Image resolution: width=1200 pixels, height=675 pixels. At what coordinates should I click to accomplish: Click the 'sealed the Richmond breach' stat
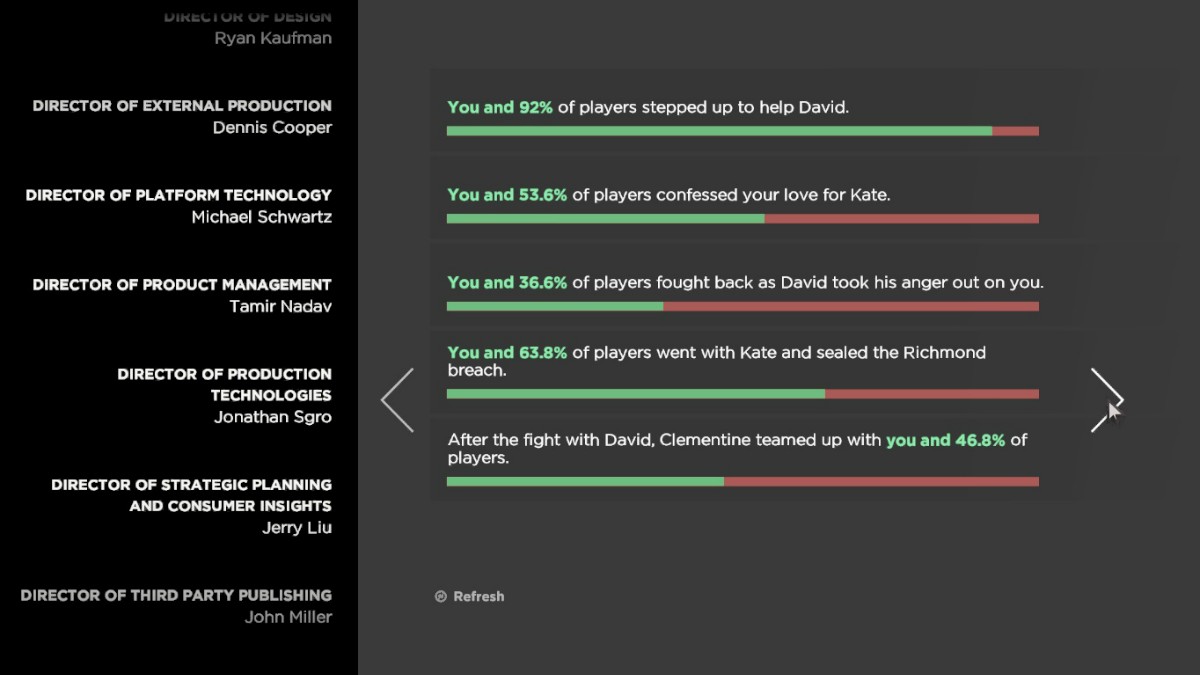point(716,361)
